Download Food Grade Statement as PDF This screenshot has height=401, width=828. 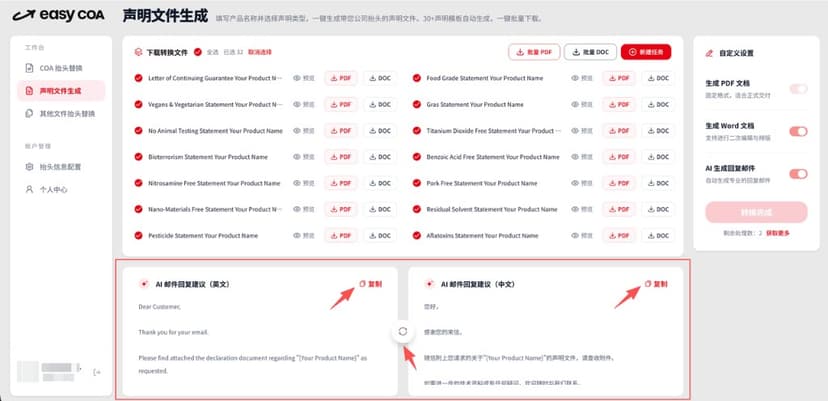pos(619,78)
